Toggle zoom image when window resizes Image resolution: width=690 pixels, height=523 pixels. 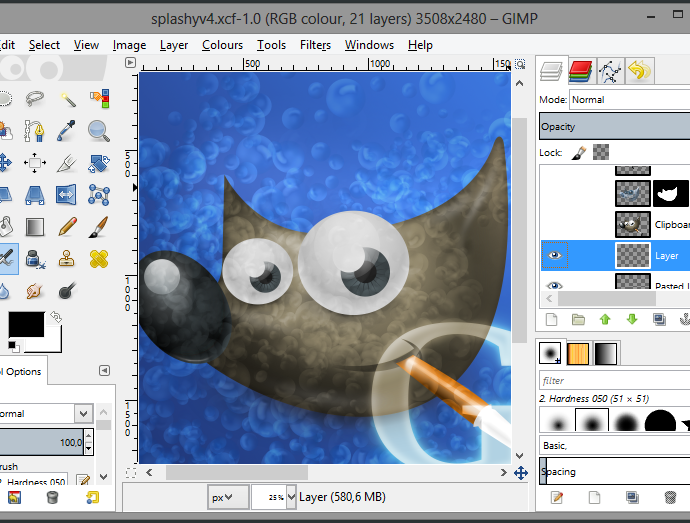[520, 64]
